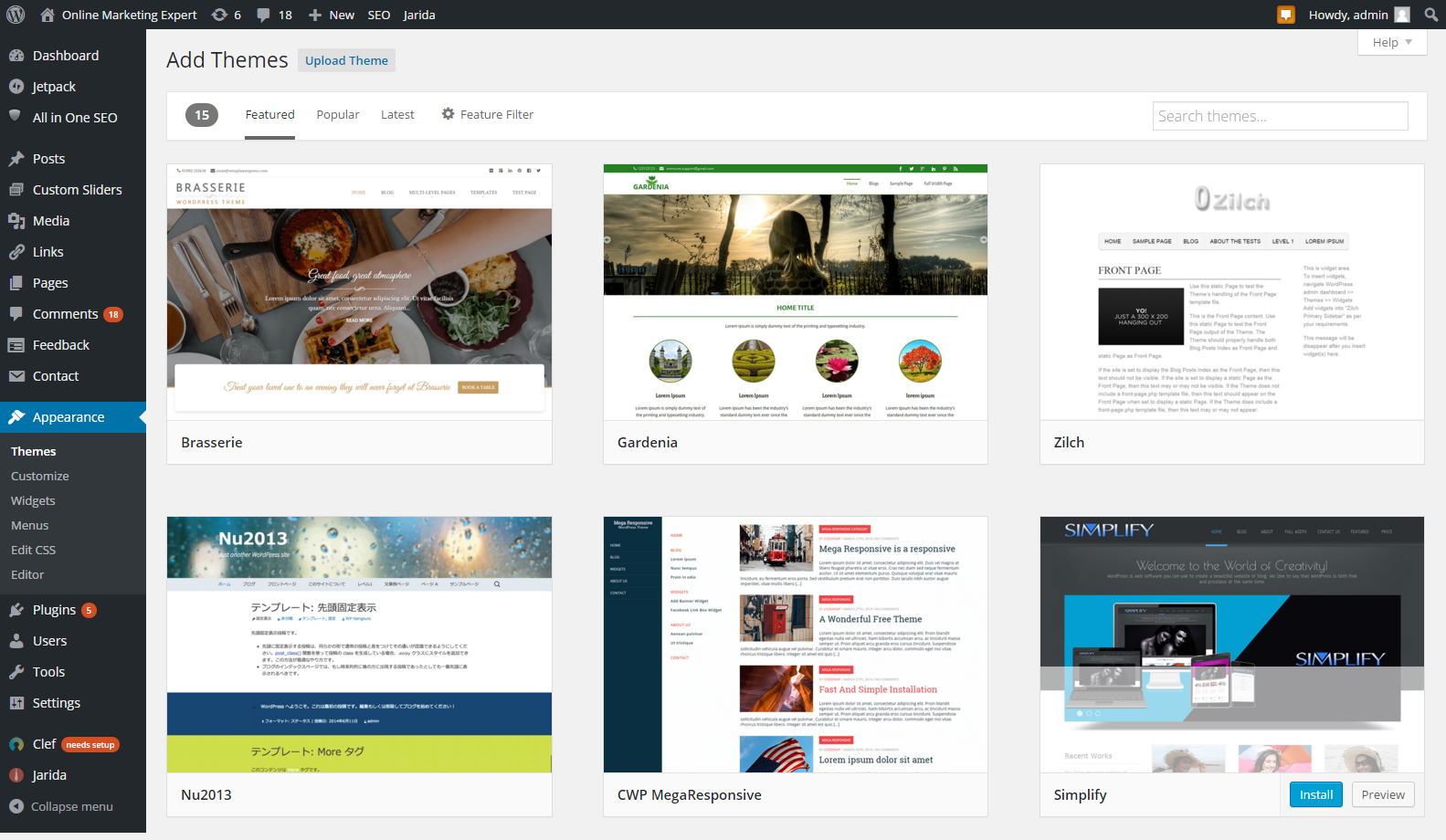Image resolution: width=1446 pixels, height=840 pixels.
Task: Open the Widgets submenu link
Action: [33, 500]
